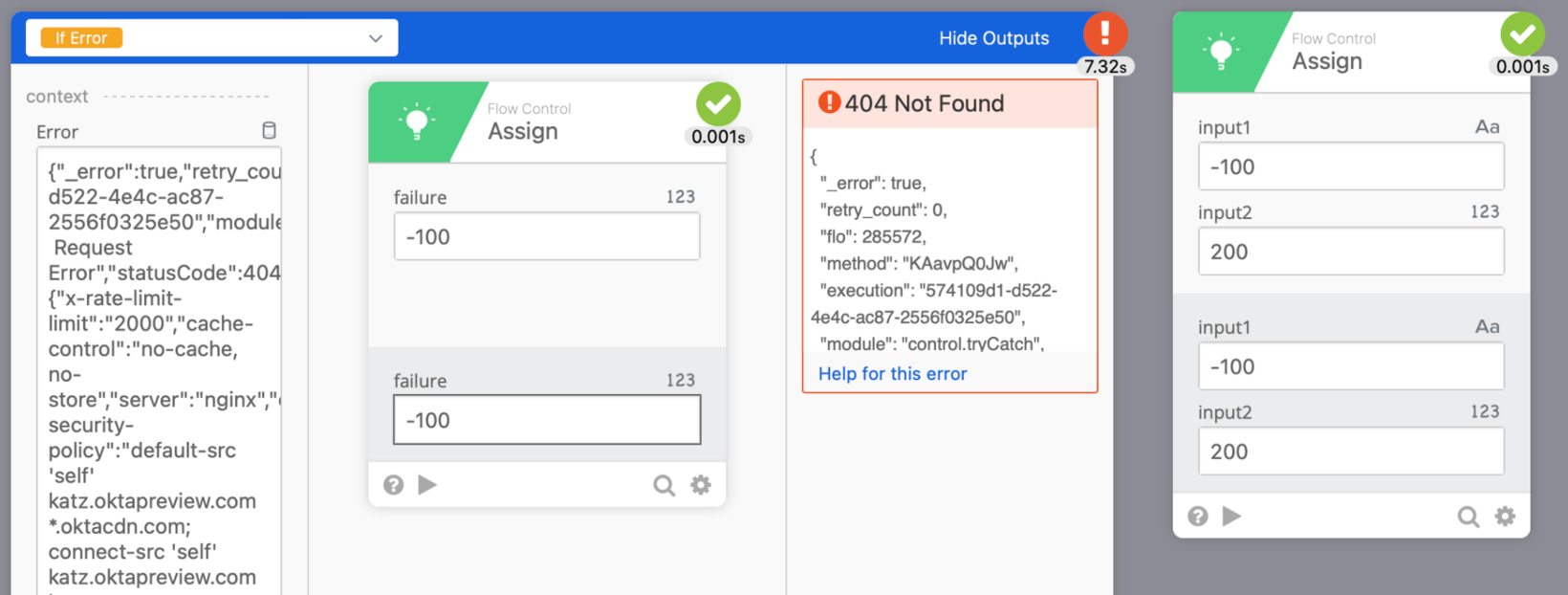Open the Help for this error link

892,374
